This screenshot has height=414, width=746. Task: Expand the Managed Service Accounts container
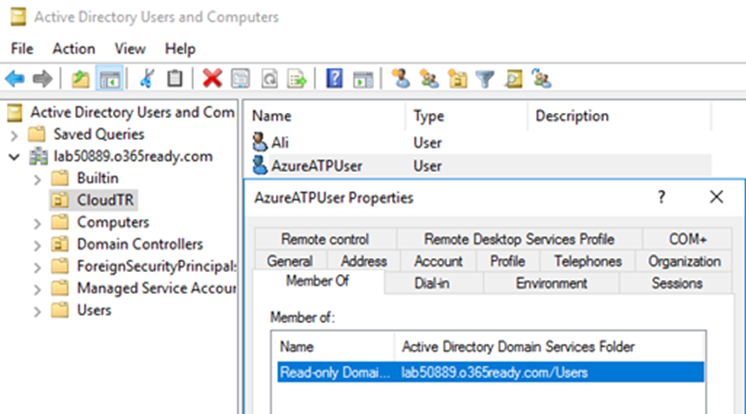pyautogui.click(x=38, y=289)
